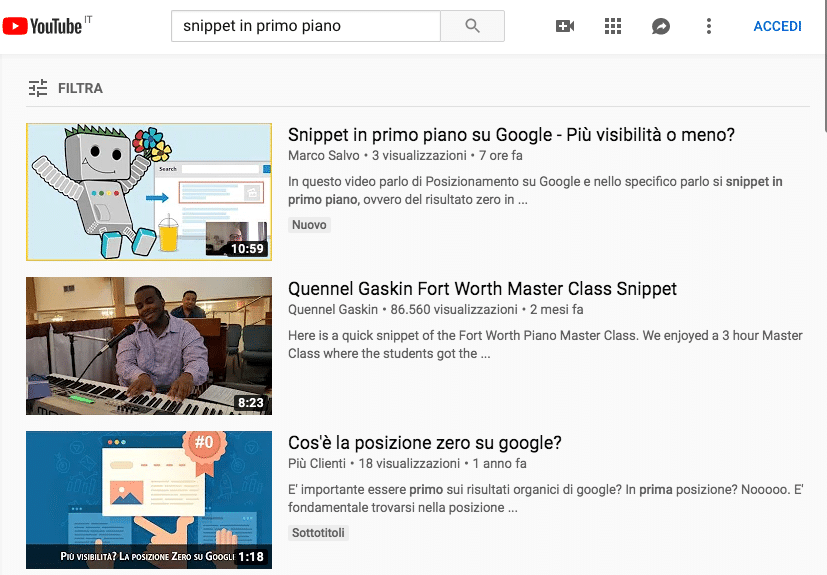Click '86.560 visualizzazioni' text
The width and height of the screenshot is (827, 575).
[x=454, y=310]
